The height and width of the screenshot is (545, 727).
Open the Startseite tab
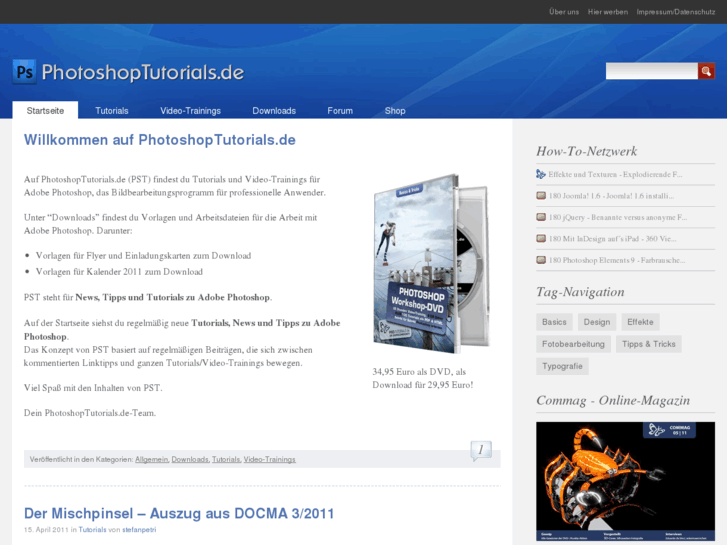point(45,110)
